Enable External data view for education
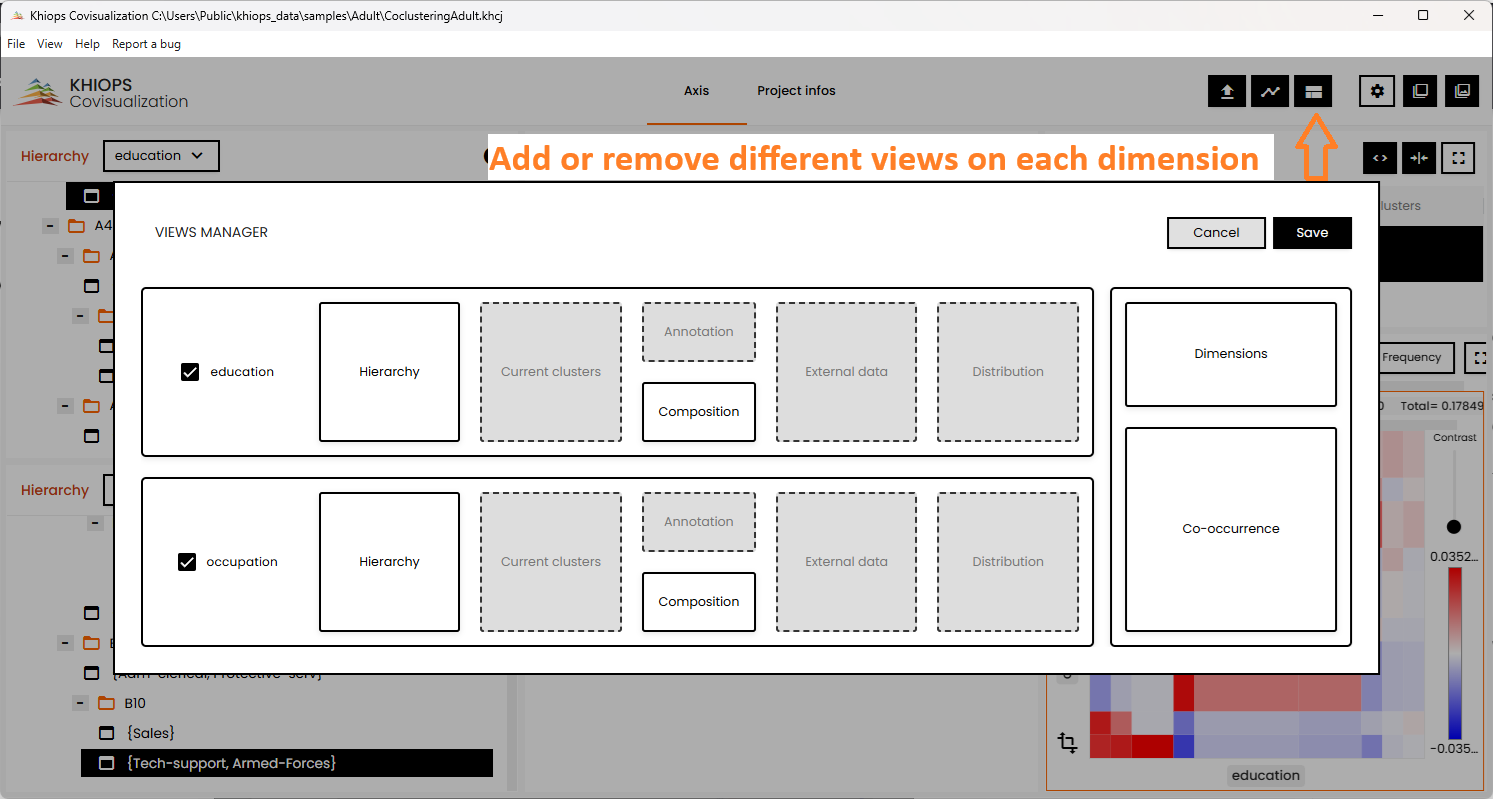Viewport: 1493px width, 799px height. tap(846, 372)
